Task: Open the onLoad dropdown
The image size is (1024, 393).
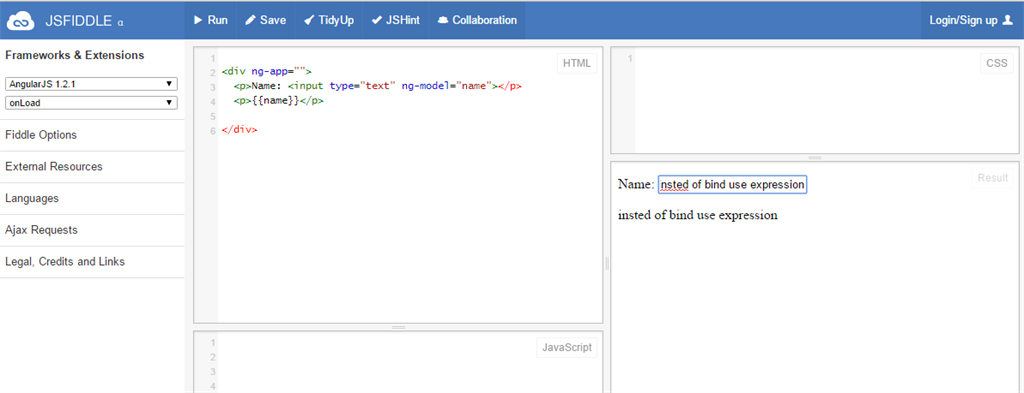Action: point(91,102)
